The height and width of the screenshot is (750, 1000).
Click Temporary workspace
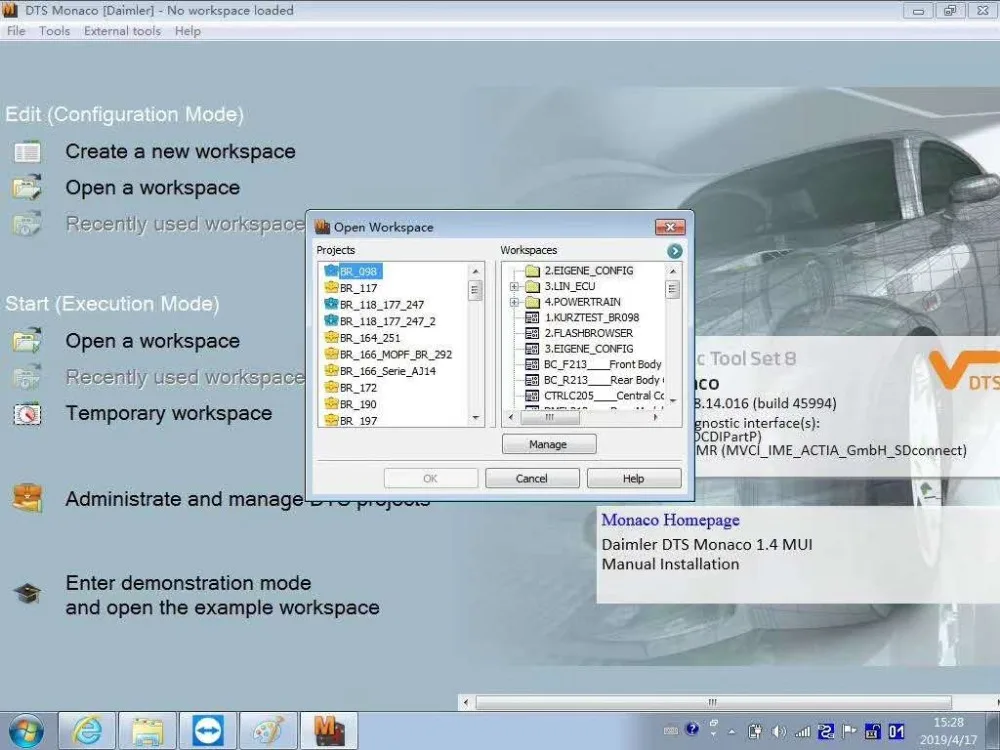[x=169, y=413]
